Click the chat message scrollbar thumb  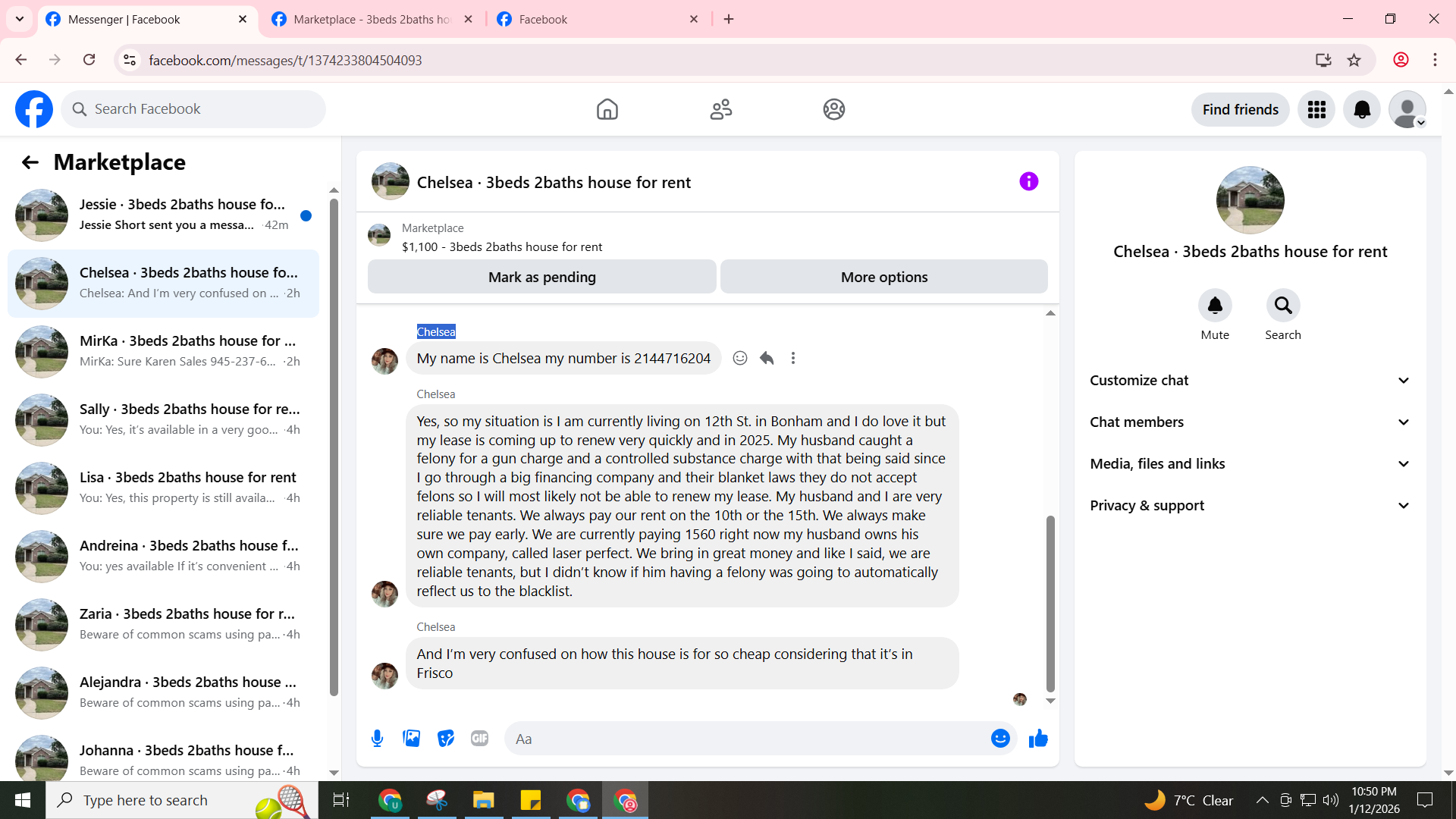point(1050,603)
